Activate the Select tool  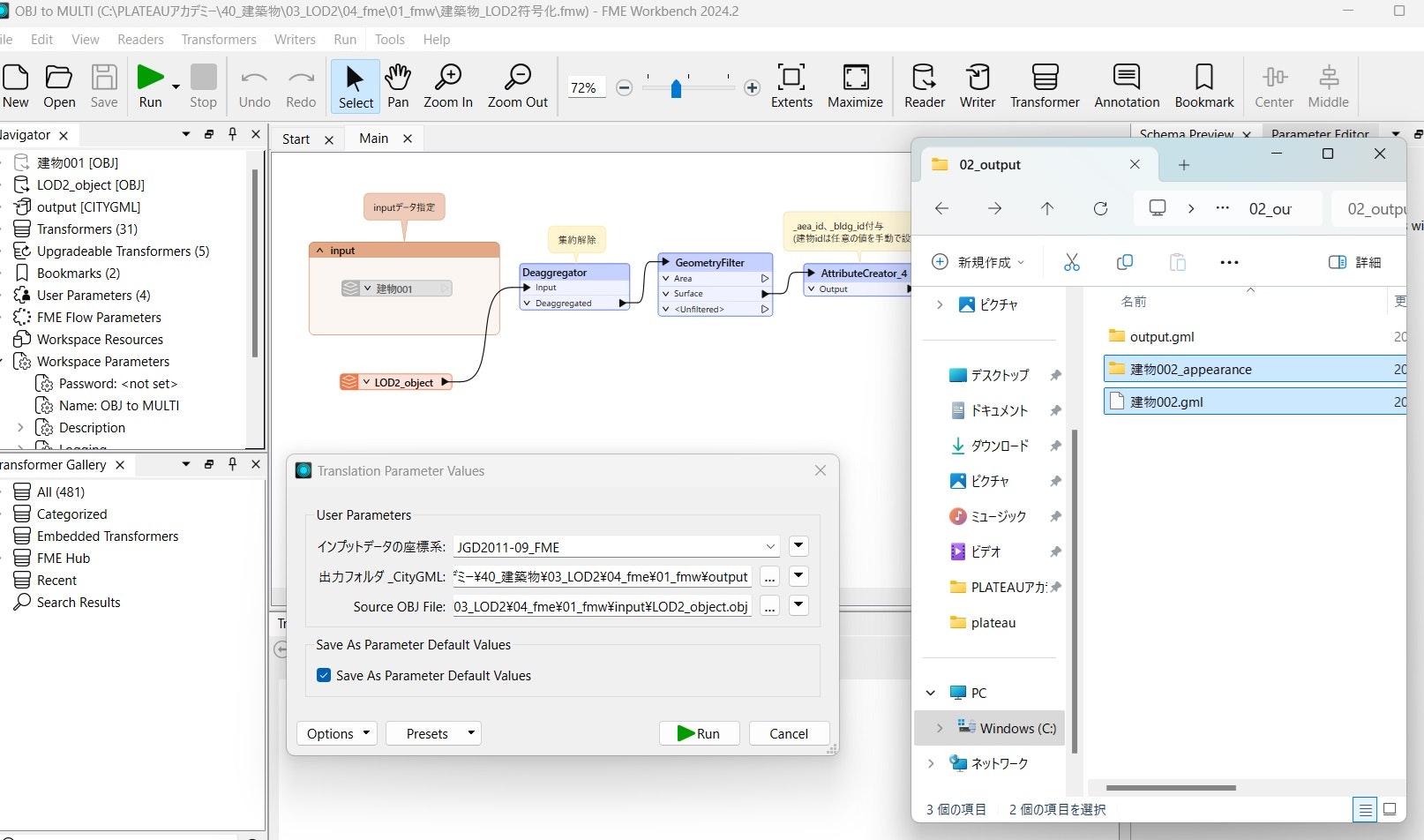(356, 86)
